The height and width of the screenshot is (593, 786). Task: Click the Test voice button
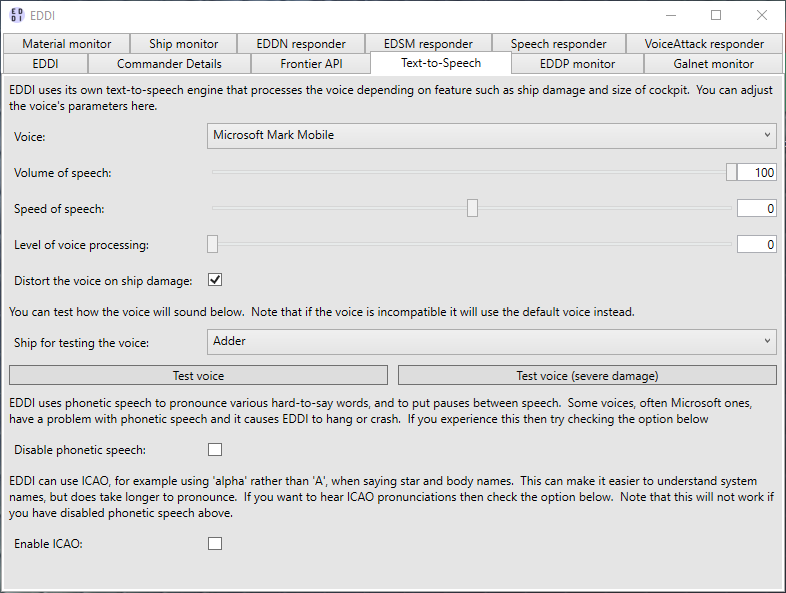[199, 375]
